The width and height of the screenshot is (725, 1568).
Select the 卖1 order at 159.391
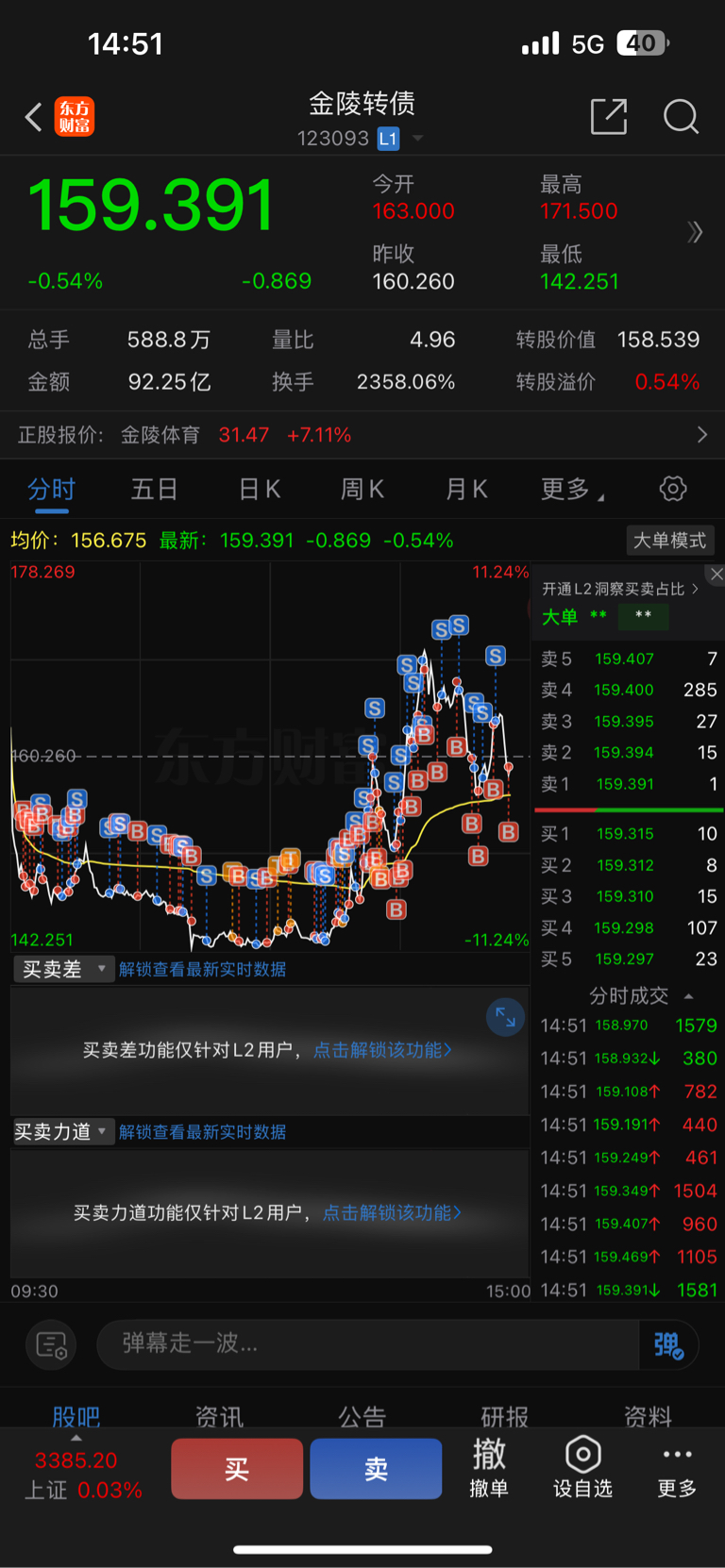629,783
